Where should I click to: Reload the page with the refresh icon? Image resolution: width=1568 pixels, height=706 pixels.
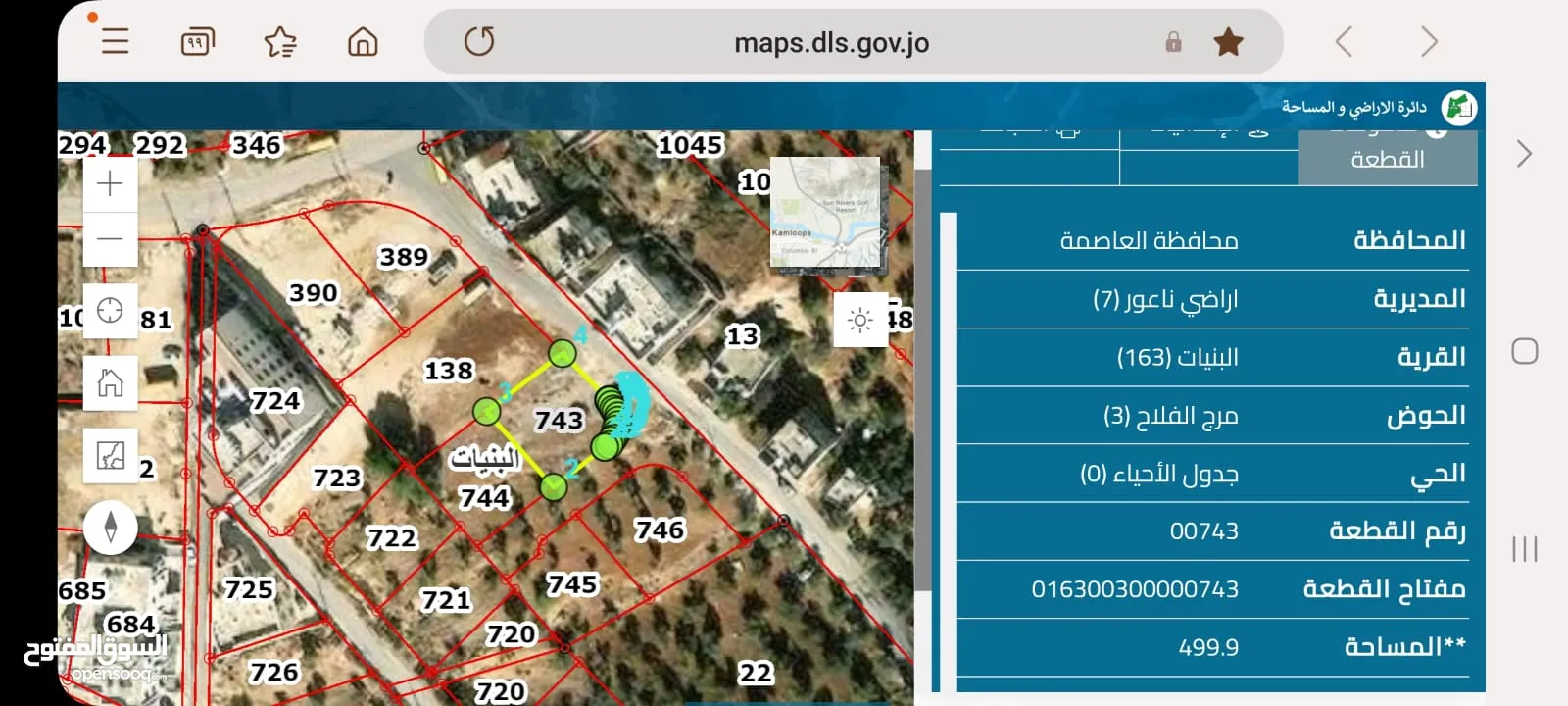pyautogui.click(x=479, y=41)
